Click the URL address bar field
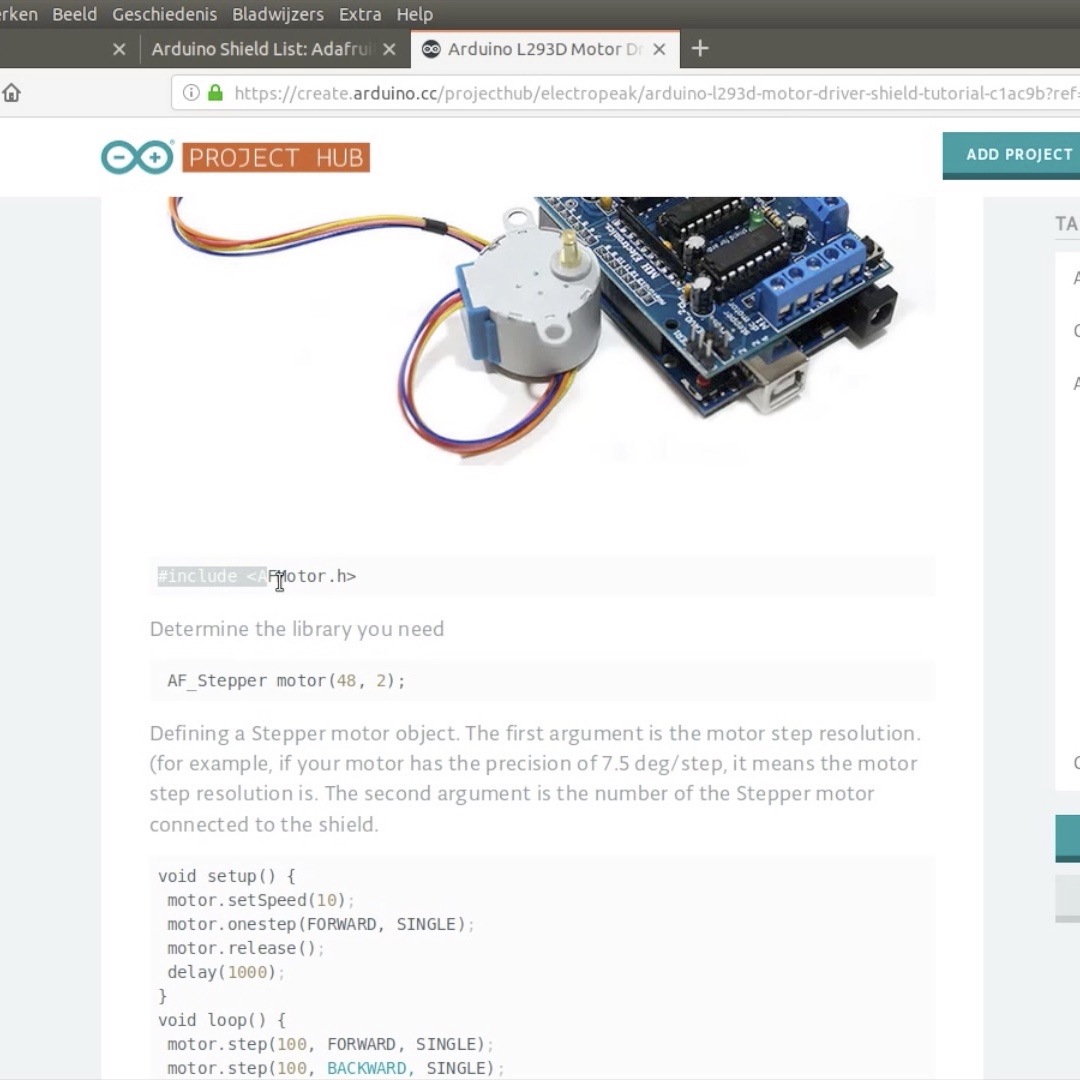 pos(625,92)
